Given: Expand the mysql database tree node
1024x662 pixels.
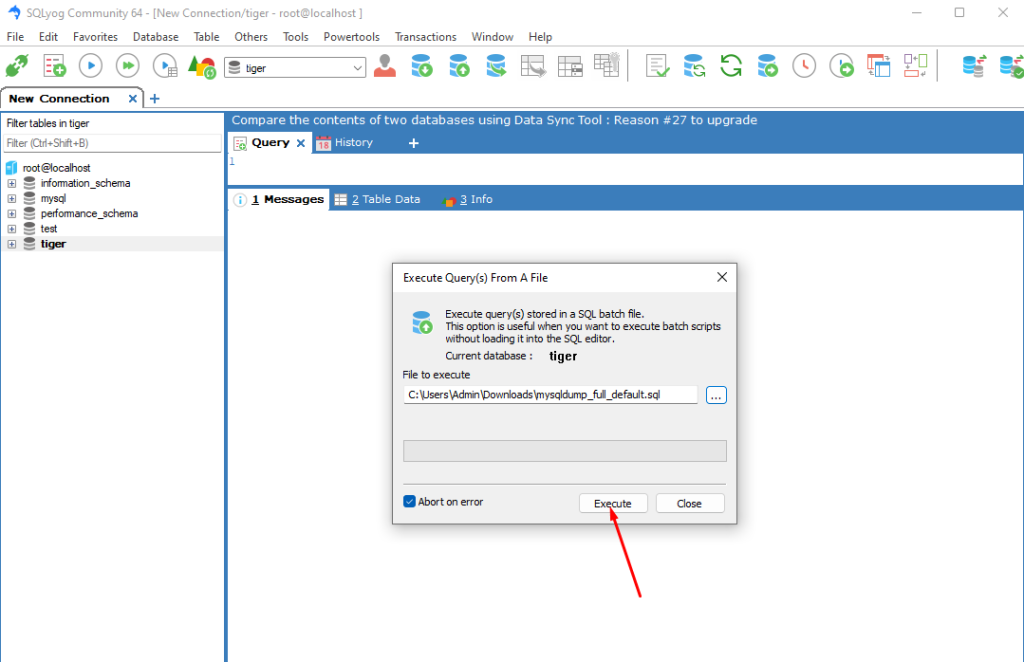Looking at the screenshot, I should coord(12,199).
